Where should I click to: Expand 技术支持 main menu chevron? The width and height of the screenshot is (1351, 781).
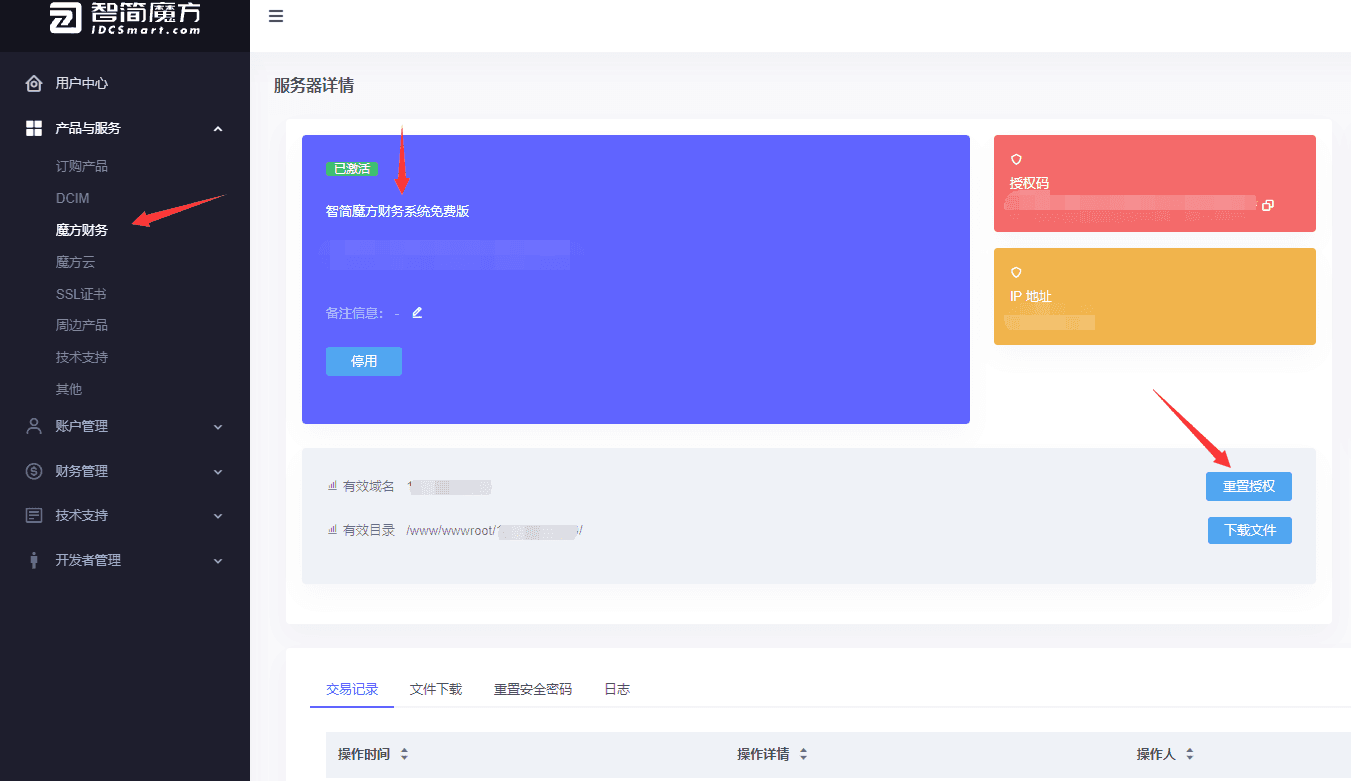(x=218, y=516)
